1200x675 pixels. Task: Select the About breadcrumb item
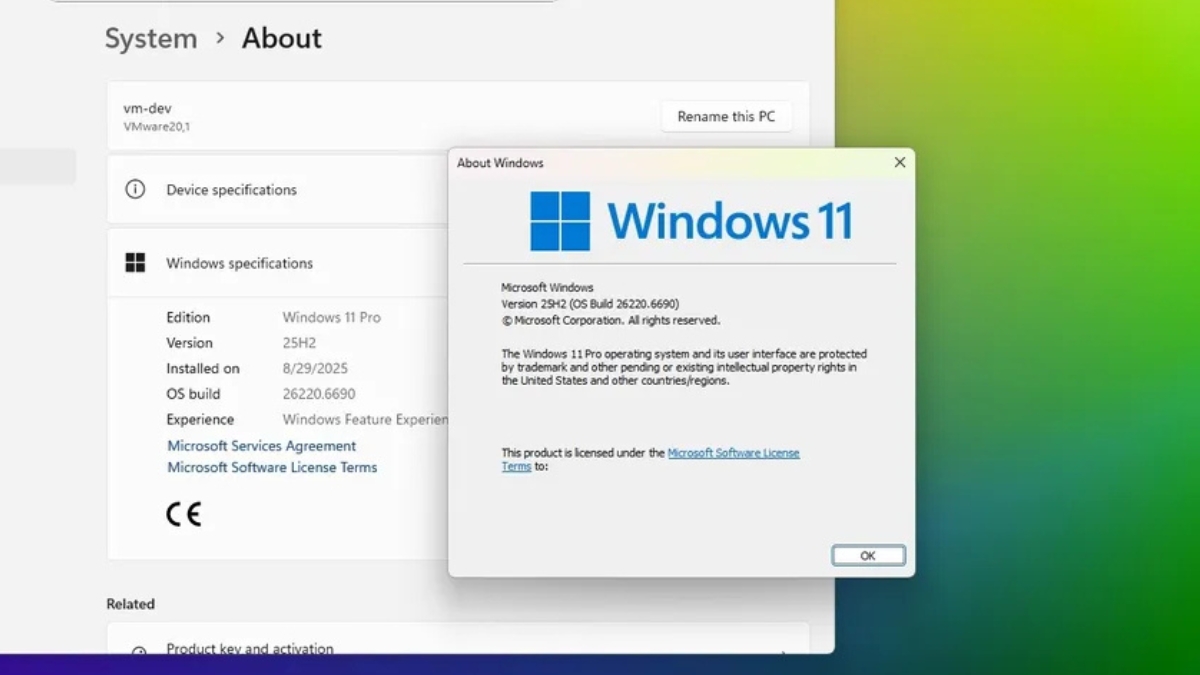[281, 38]
